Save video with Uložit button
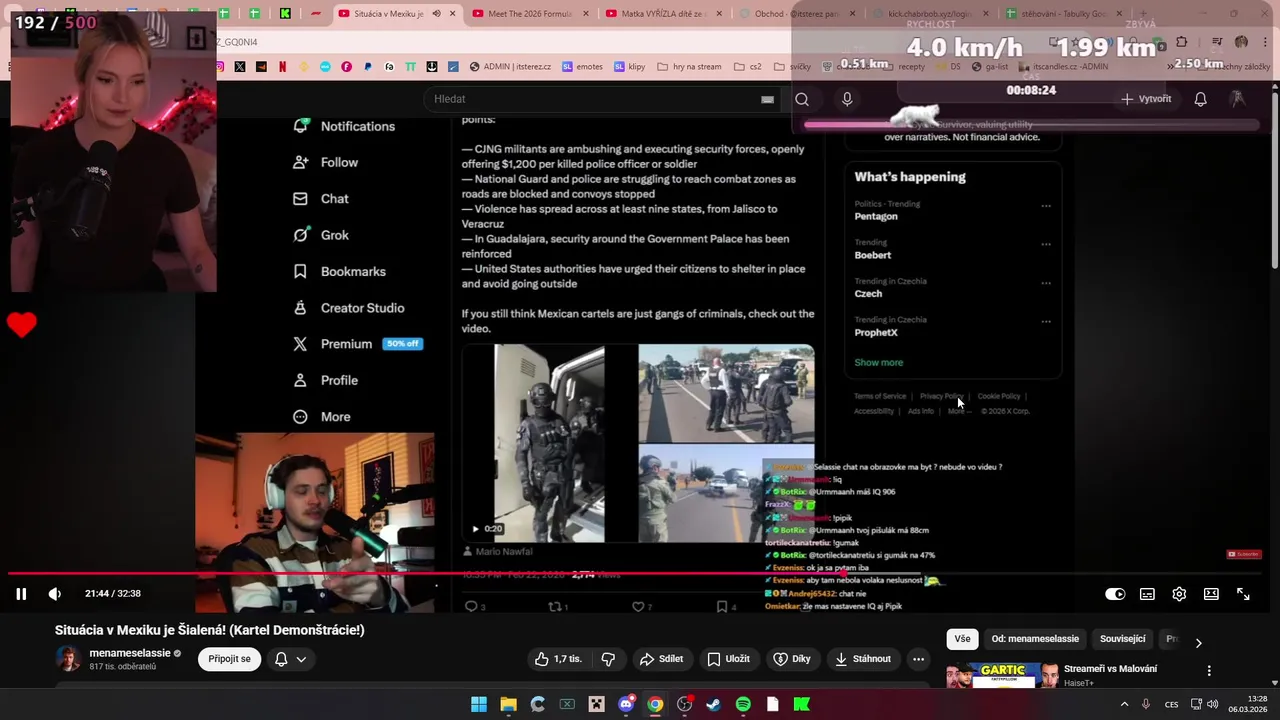 (x=728, y=659)
